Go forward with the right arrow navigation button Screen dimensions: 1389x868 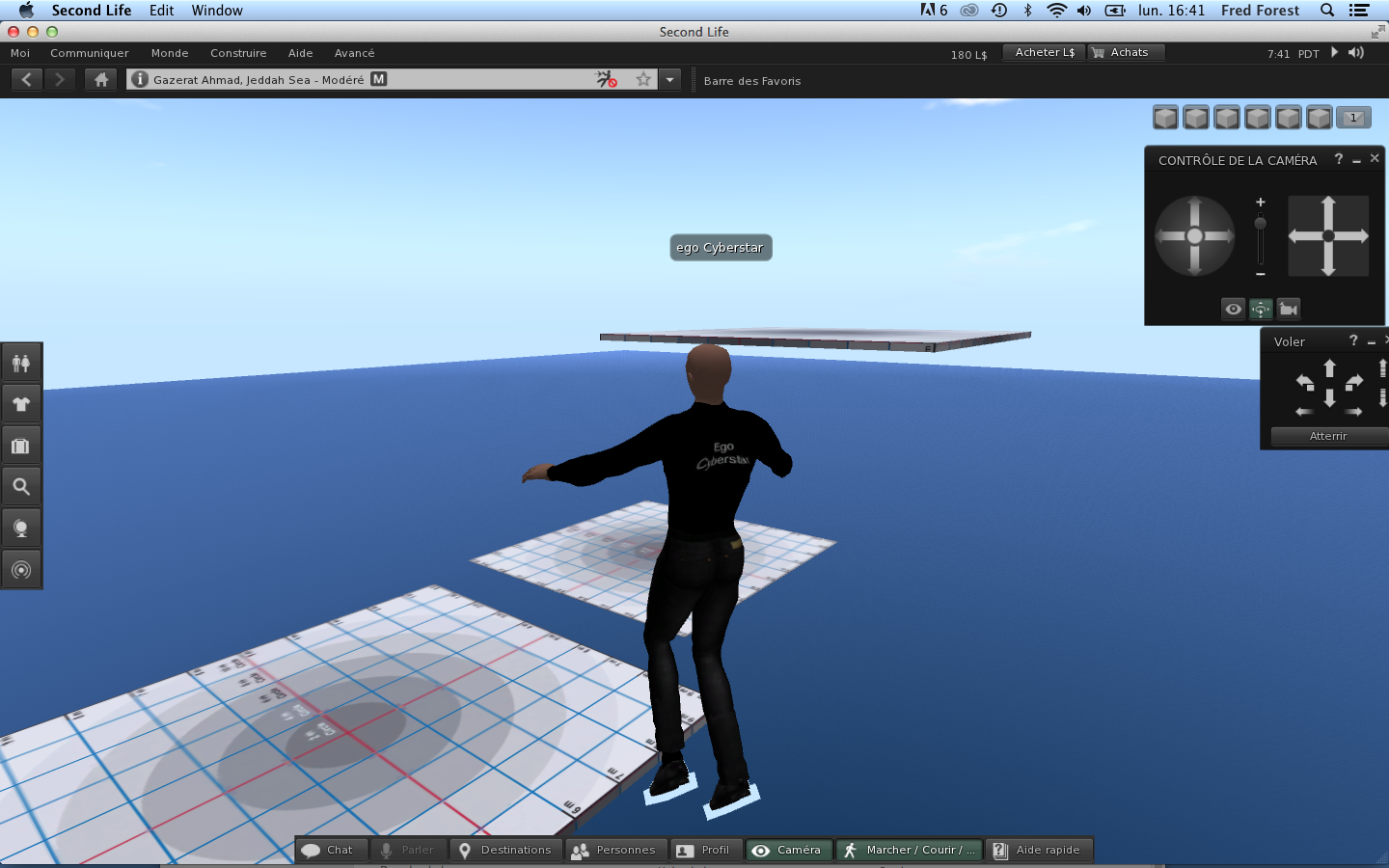pyautogui.click(x=60, y=79)
